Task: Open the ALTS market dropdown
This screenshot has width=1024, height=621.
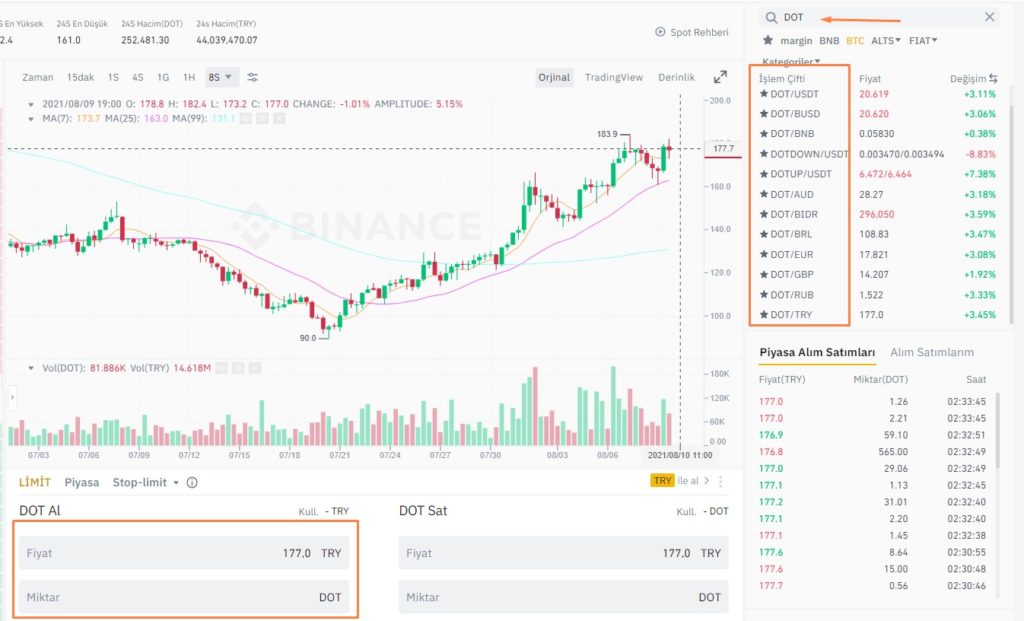Action: [x=886, y=40]
